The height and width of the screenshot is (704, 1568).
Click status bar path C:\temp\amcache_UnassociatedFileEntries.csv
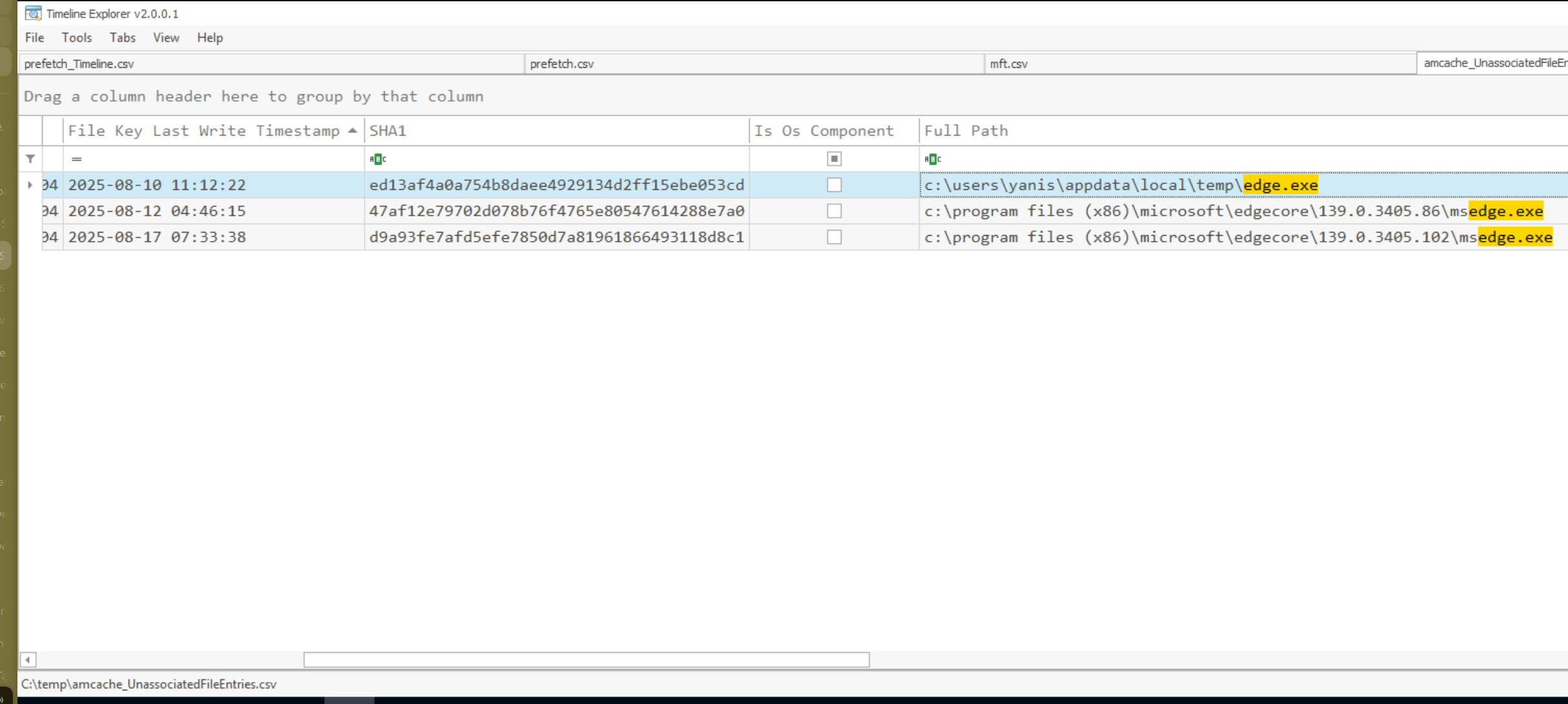tap(149, 684)
